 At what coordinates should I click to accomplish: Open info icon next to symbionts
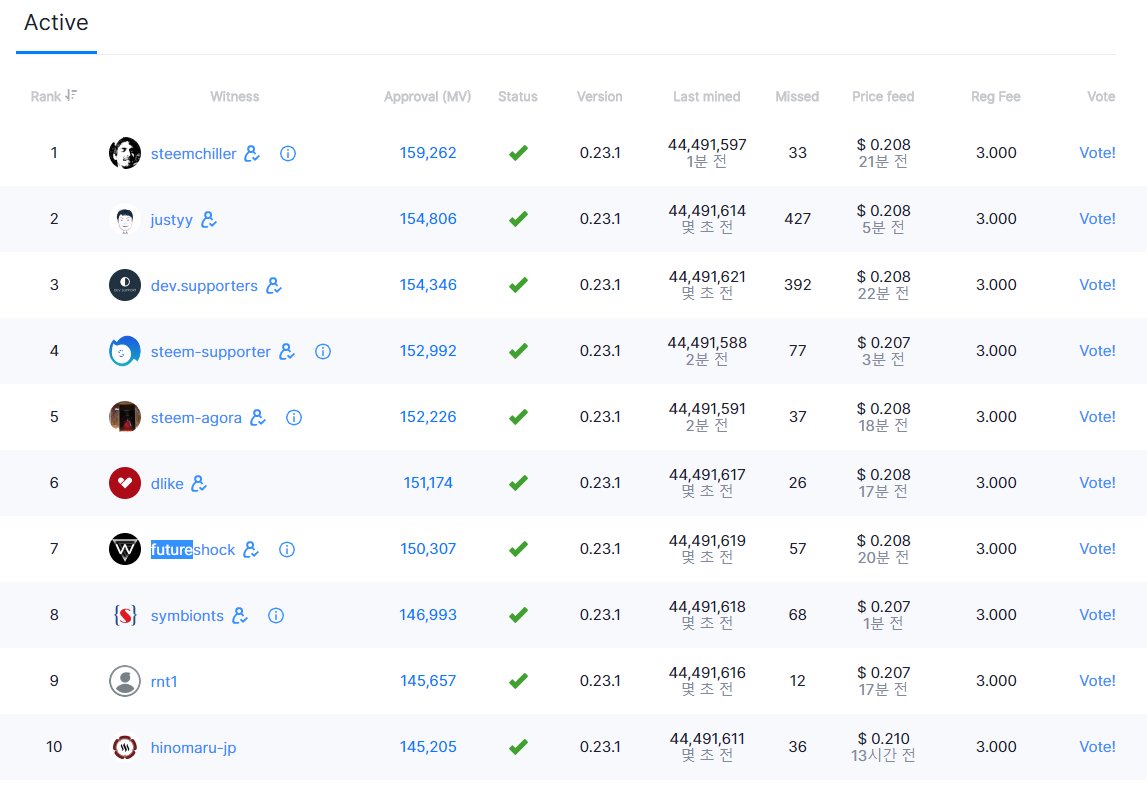[276, 615]
